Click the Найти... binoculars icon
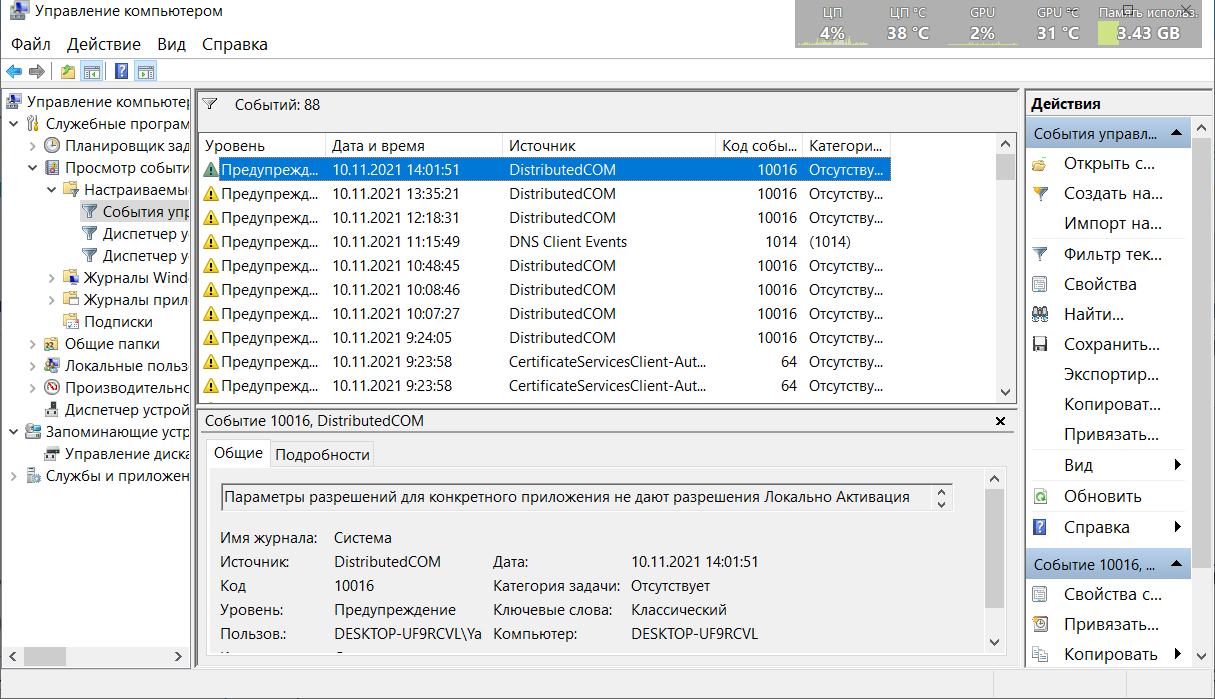1215x699 pixels. (1040, 314)
